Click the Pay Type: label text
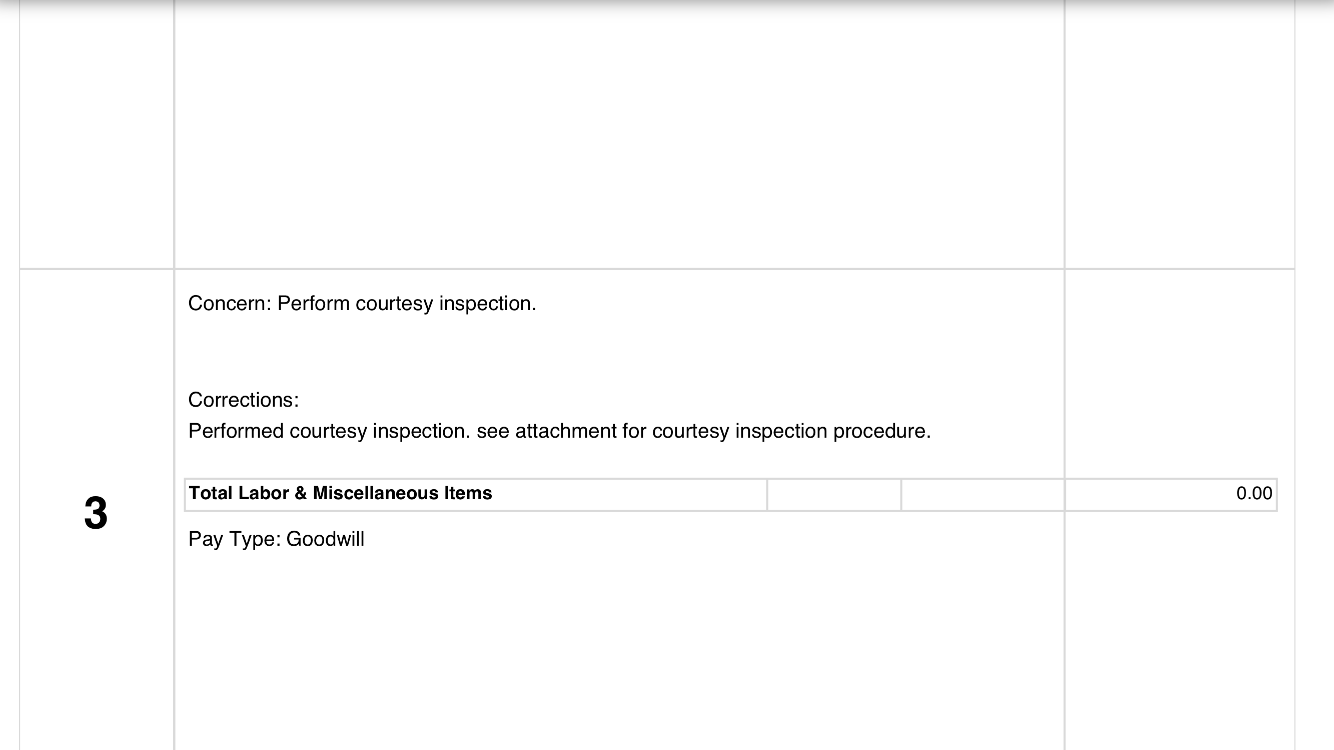This screenshot has width=1334, height=750. (234, 539)
